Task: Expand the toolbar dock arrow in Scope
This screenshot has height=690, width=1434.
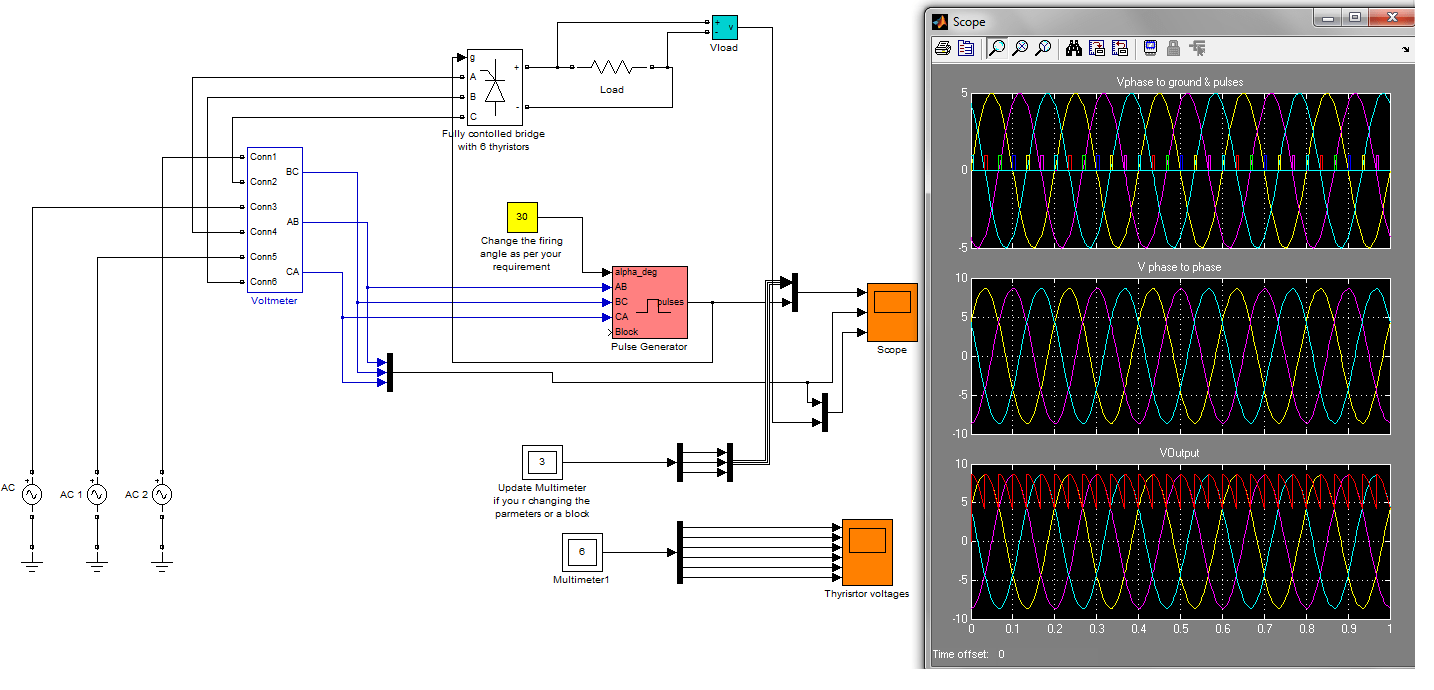Action: (1405, 48)
